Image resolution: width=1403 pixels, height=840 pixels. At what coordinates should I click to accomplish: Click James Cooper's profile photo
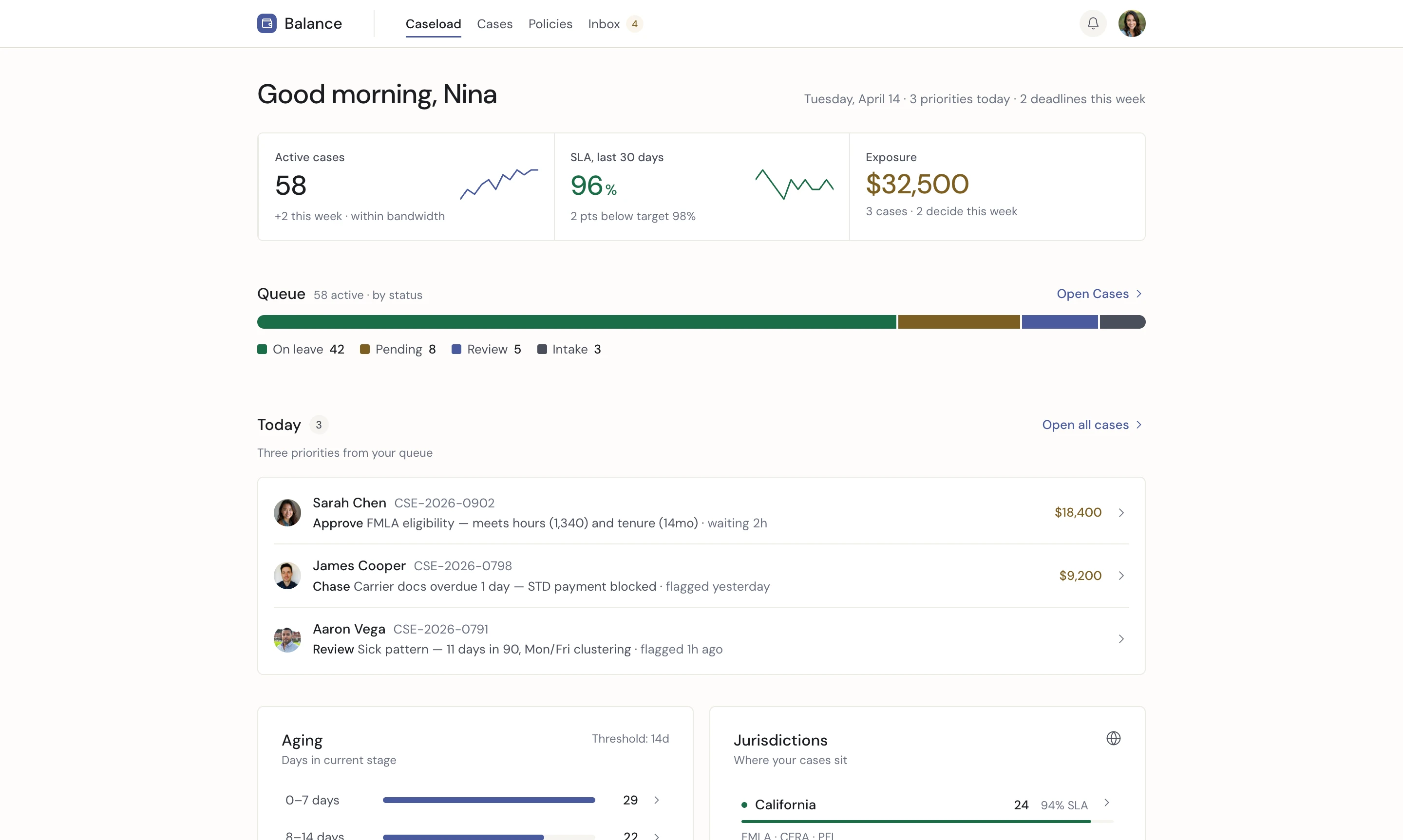[287, 575]
